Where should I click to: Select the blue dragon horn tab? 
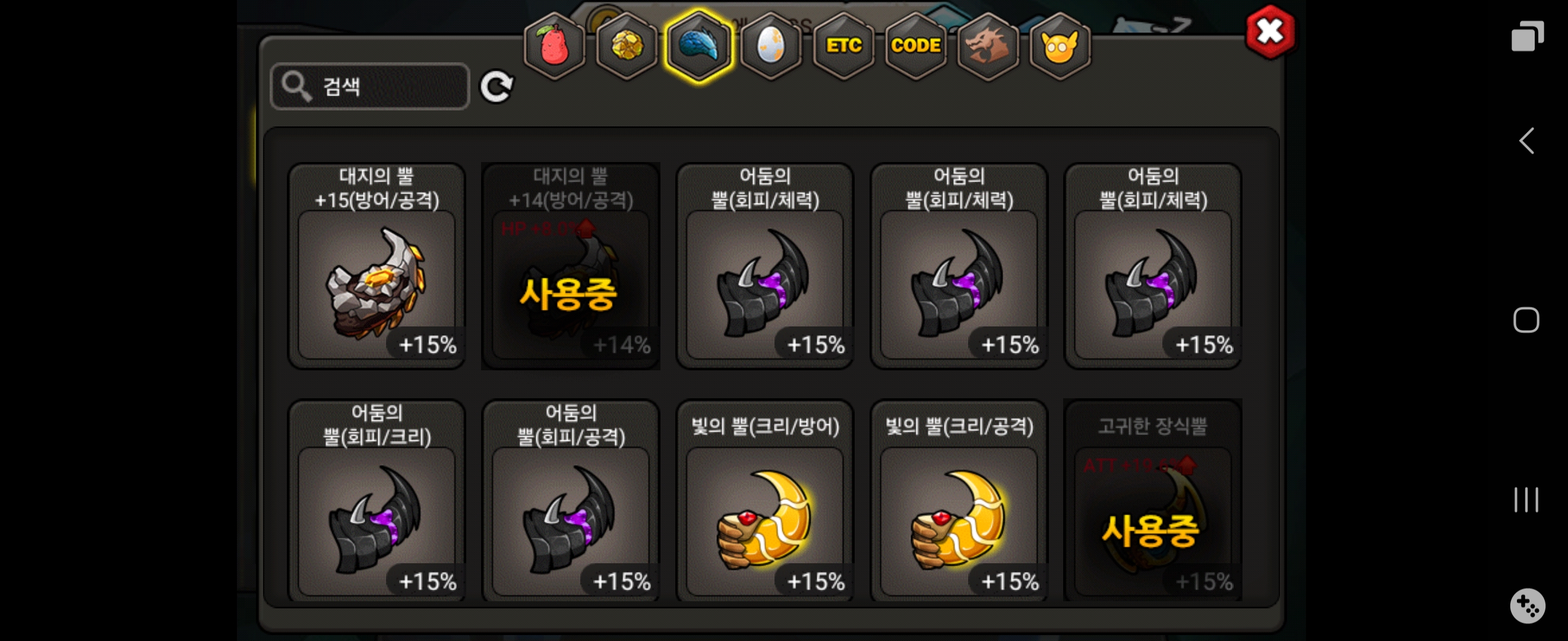[x=699, y=46]
